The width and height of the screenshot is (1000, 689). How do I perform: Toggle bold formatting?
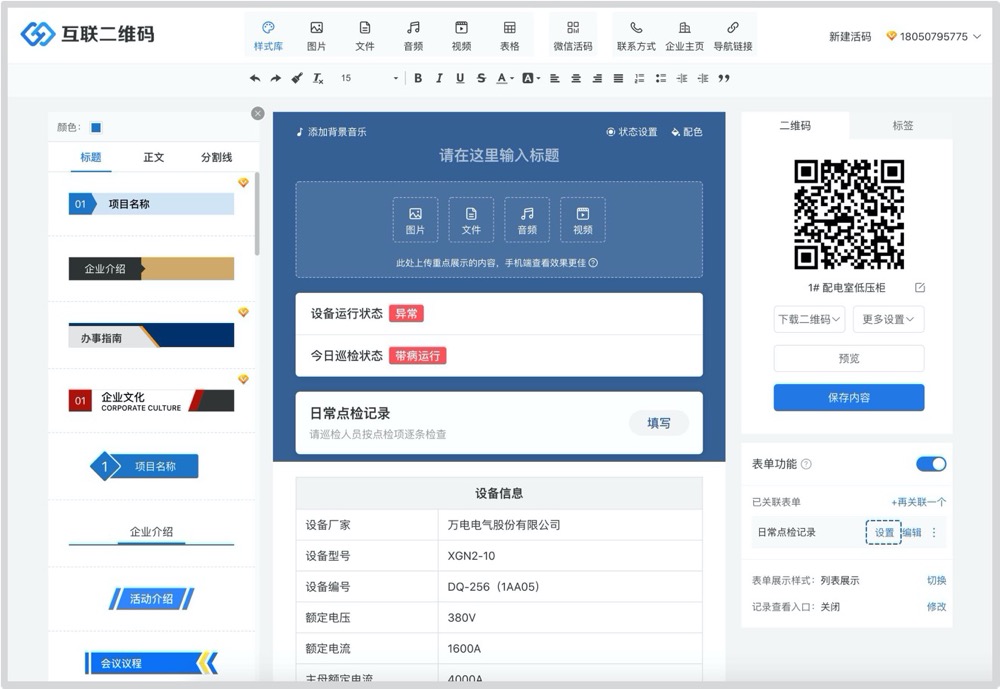pyautogui.click(x=418, y=78)
